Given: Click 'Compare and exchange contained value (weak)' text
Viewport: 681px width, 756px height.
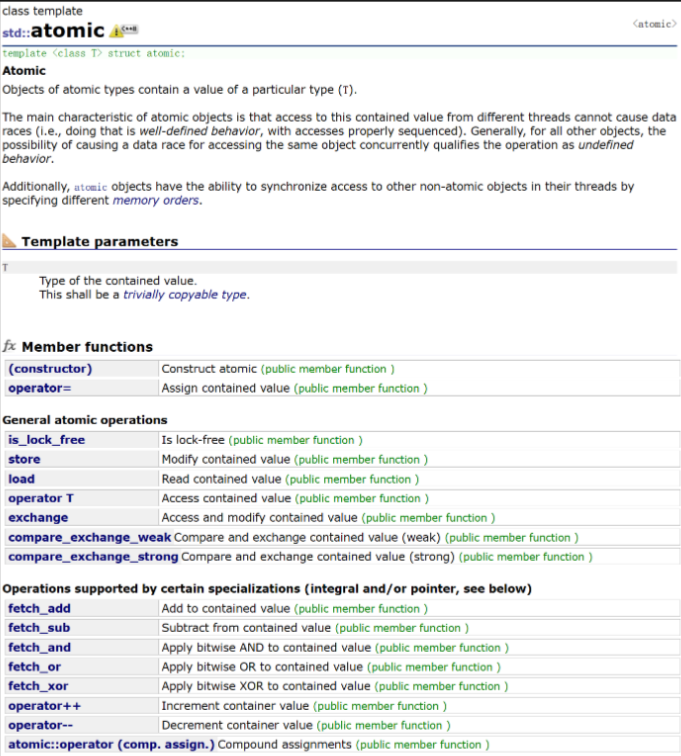Looking at the screenshot, I should 307,537.
